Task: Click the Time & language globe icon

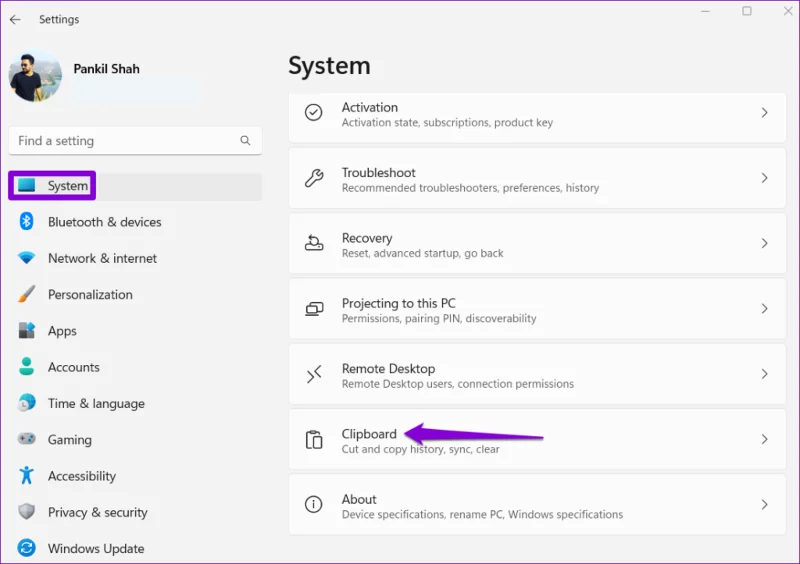Action: coord(27,403)
